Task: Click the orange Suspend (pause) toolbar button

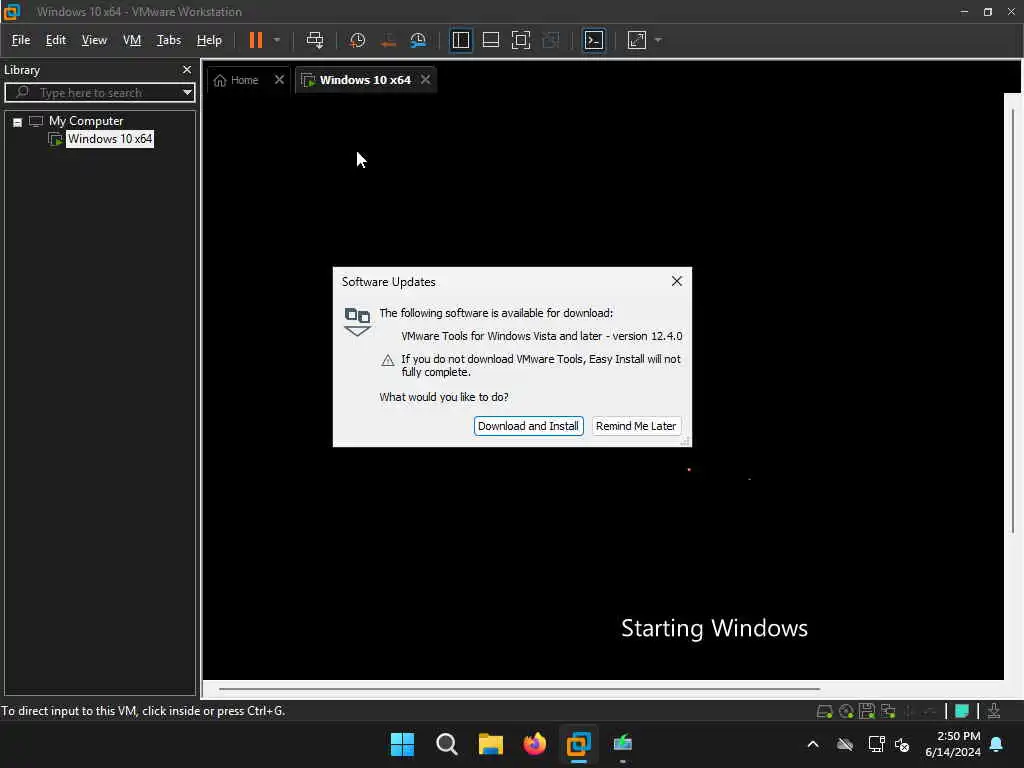Action: [x=255, y=40]
